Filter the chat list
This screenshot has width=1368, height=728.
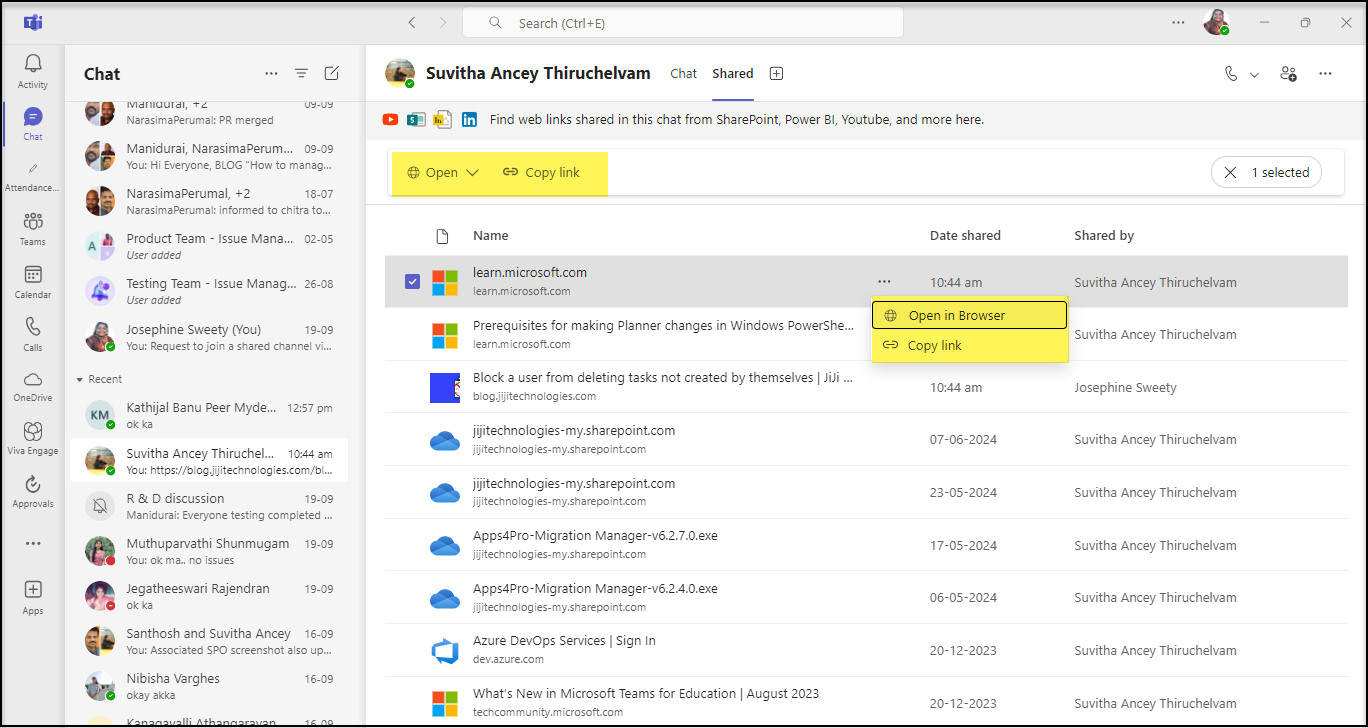(x=301, y=73)
